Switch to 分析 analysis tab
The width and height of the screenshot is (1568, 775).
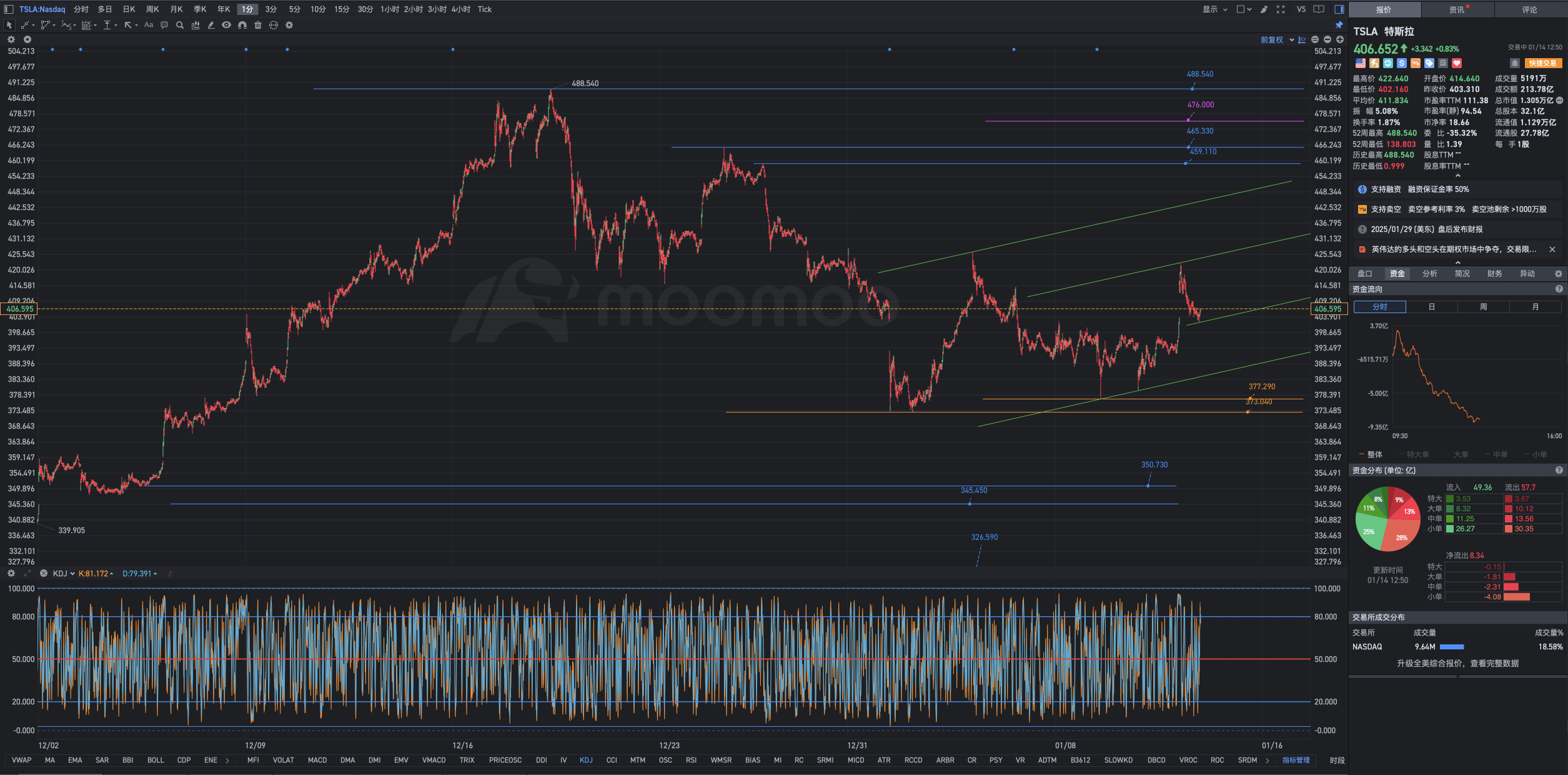tap(1429, 274)
